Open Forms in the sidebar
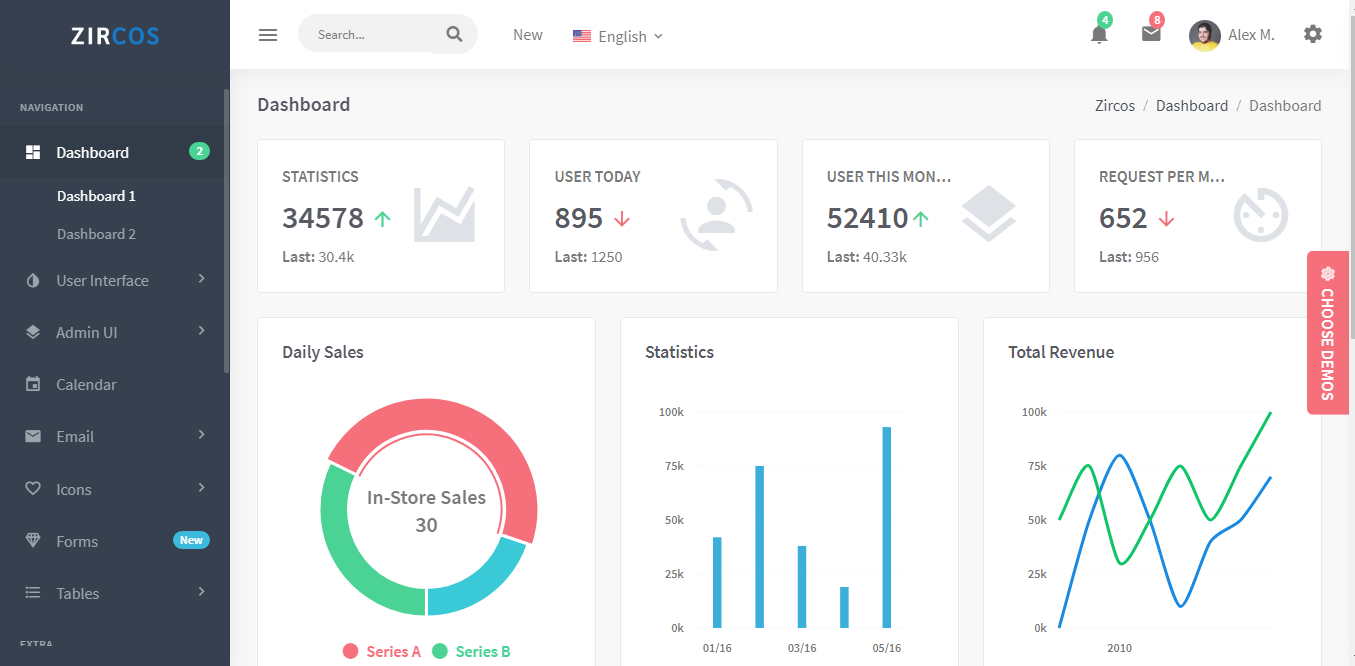Image resolution: width=1355 pixels, height=666 pixels. (x=77, y=541)
